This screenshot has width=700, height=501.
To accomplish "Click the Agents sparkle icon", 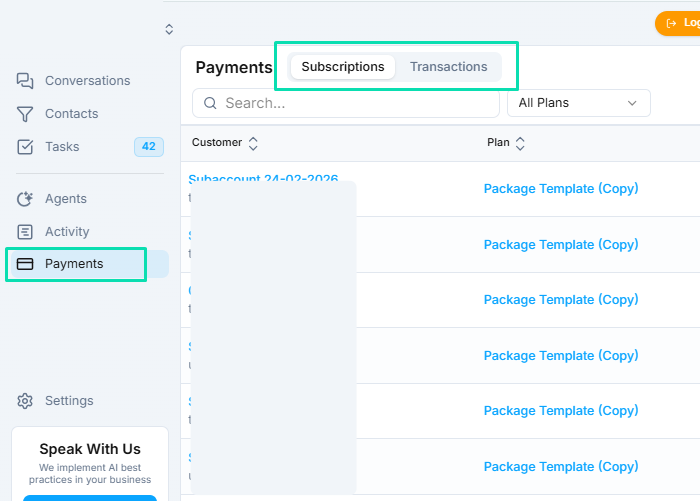I will [x=25, y=199].
